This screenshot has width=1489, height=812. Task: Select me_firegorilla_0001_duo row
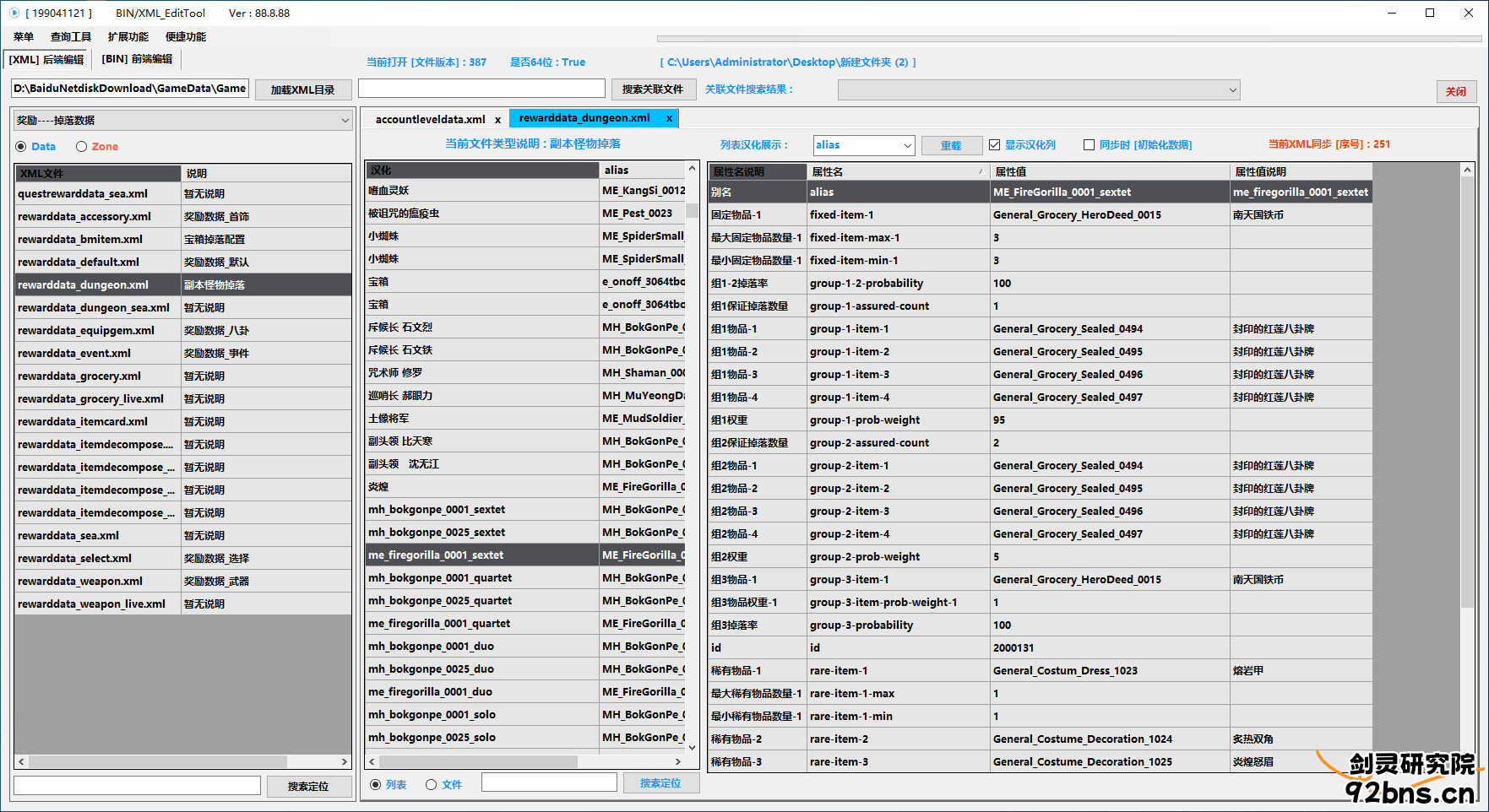point(525,691)
